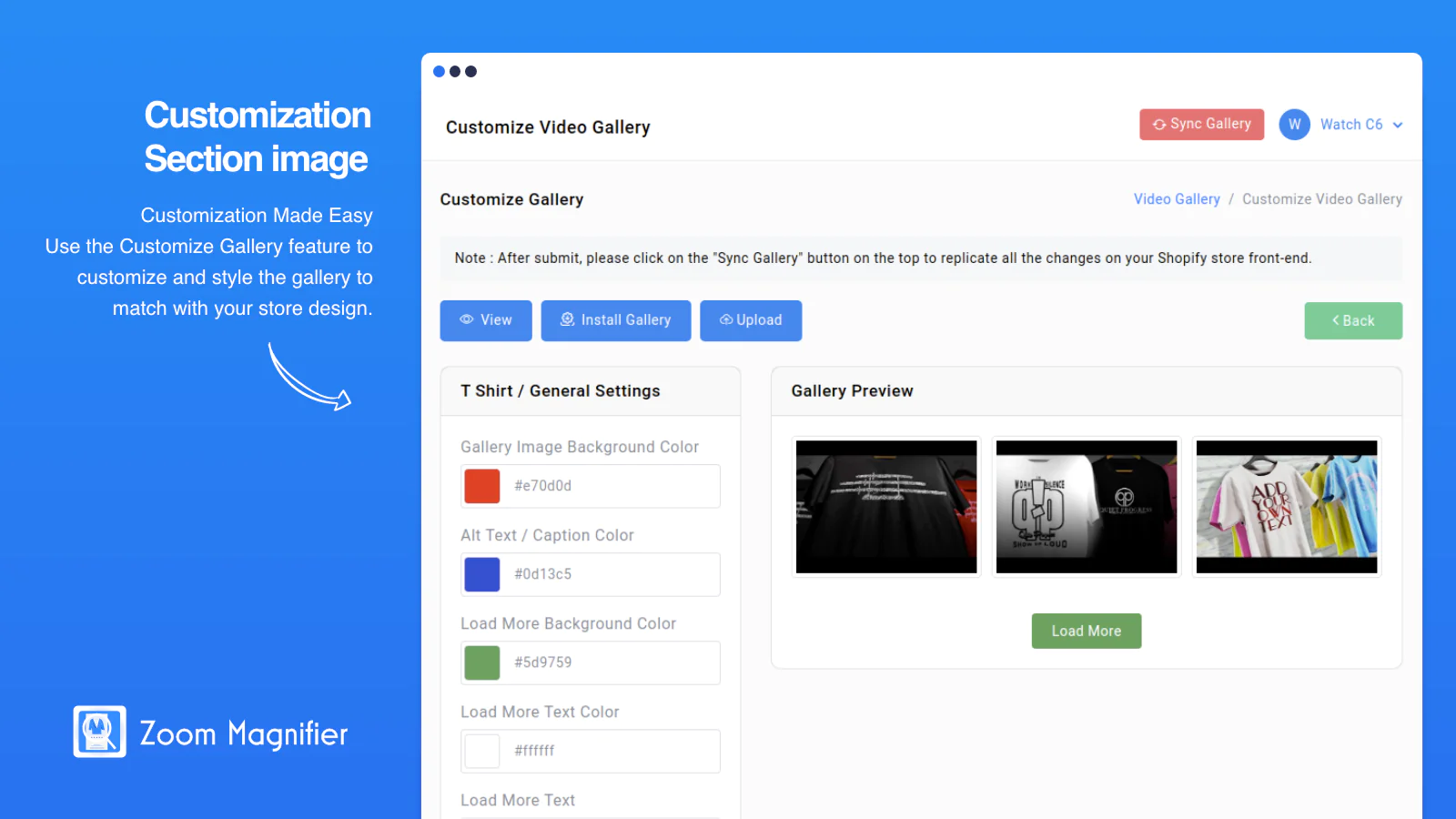This screenshot has width=1456, height=819.
Task: Open the blue Alt Text Caption color swatch
Action: point(482,574)
